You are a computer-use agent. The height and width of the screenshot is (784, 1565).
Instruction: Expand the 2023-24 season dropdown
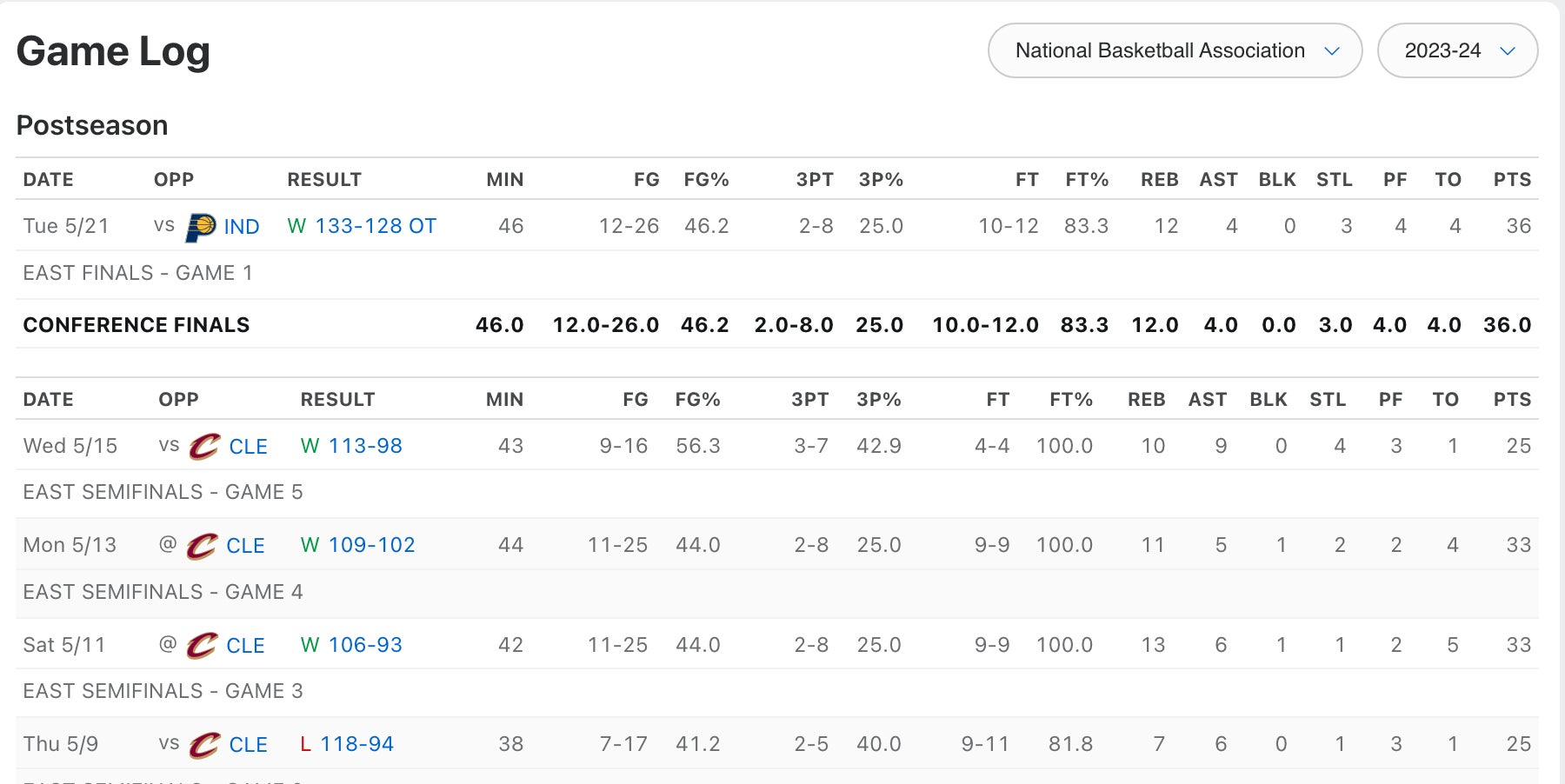pos(1457,50)
